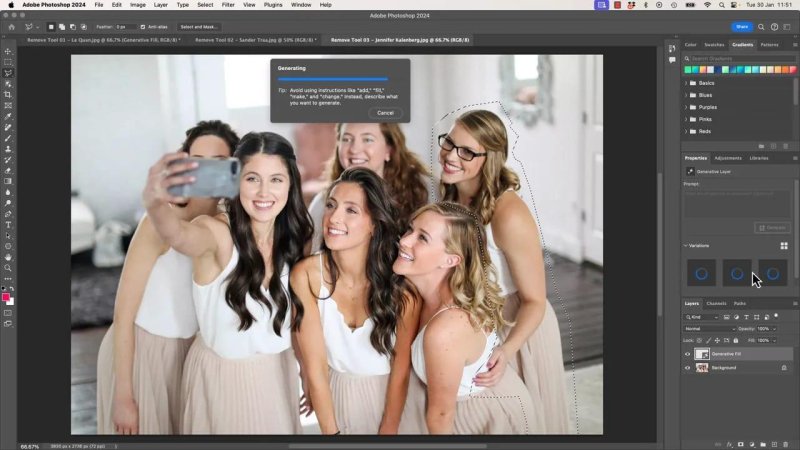This screenshot has width=800, height=450.
Task: Toggle lock all padlock icon
Action: pos(736,340)
